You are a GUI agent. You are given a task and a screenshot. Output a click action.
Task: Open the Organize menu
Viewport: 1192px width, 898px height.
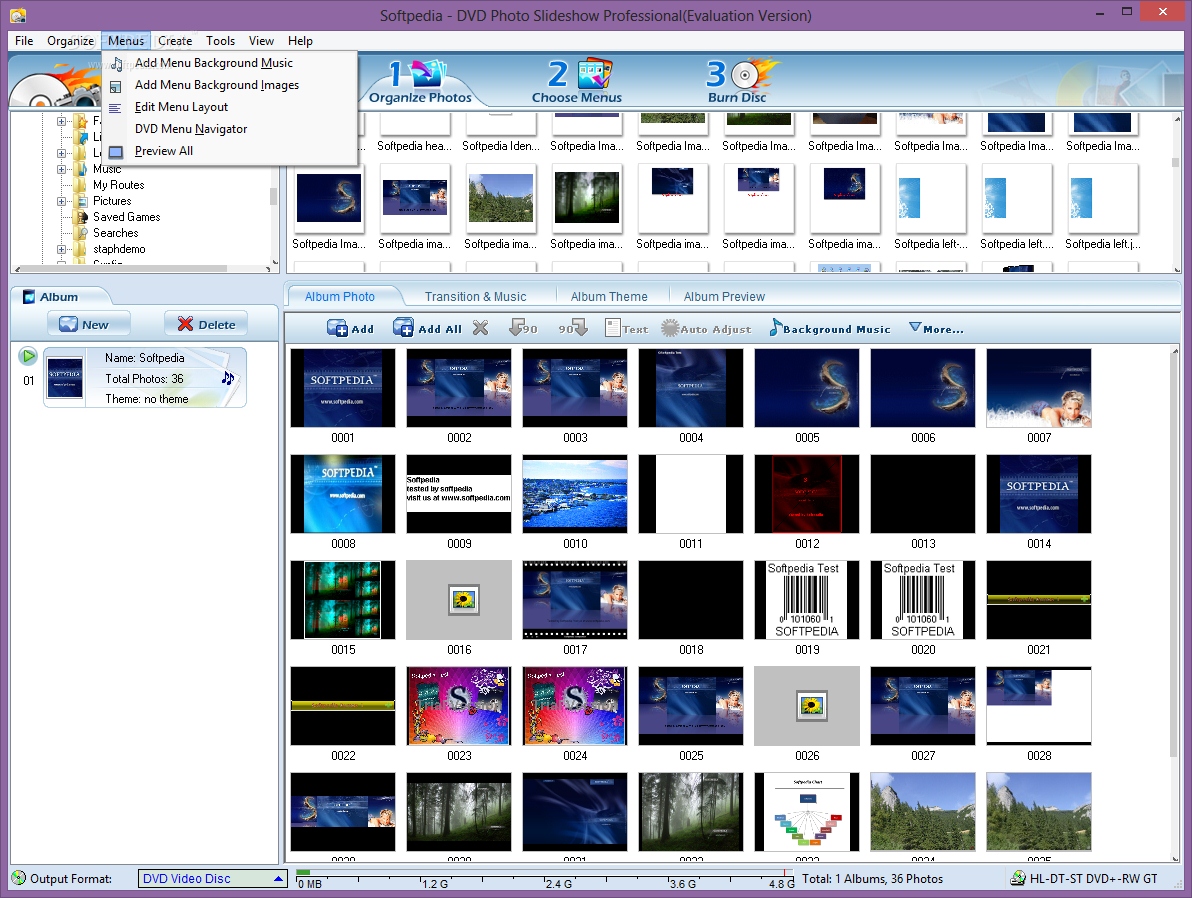(x=71, y=40)
